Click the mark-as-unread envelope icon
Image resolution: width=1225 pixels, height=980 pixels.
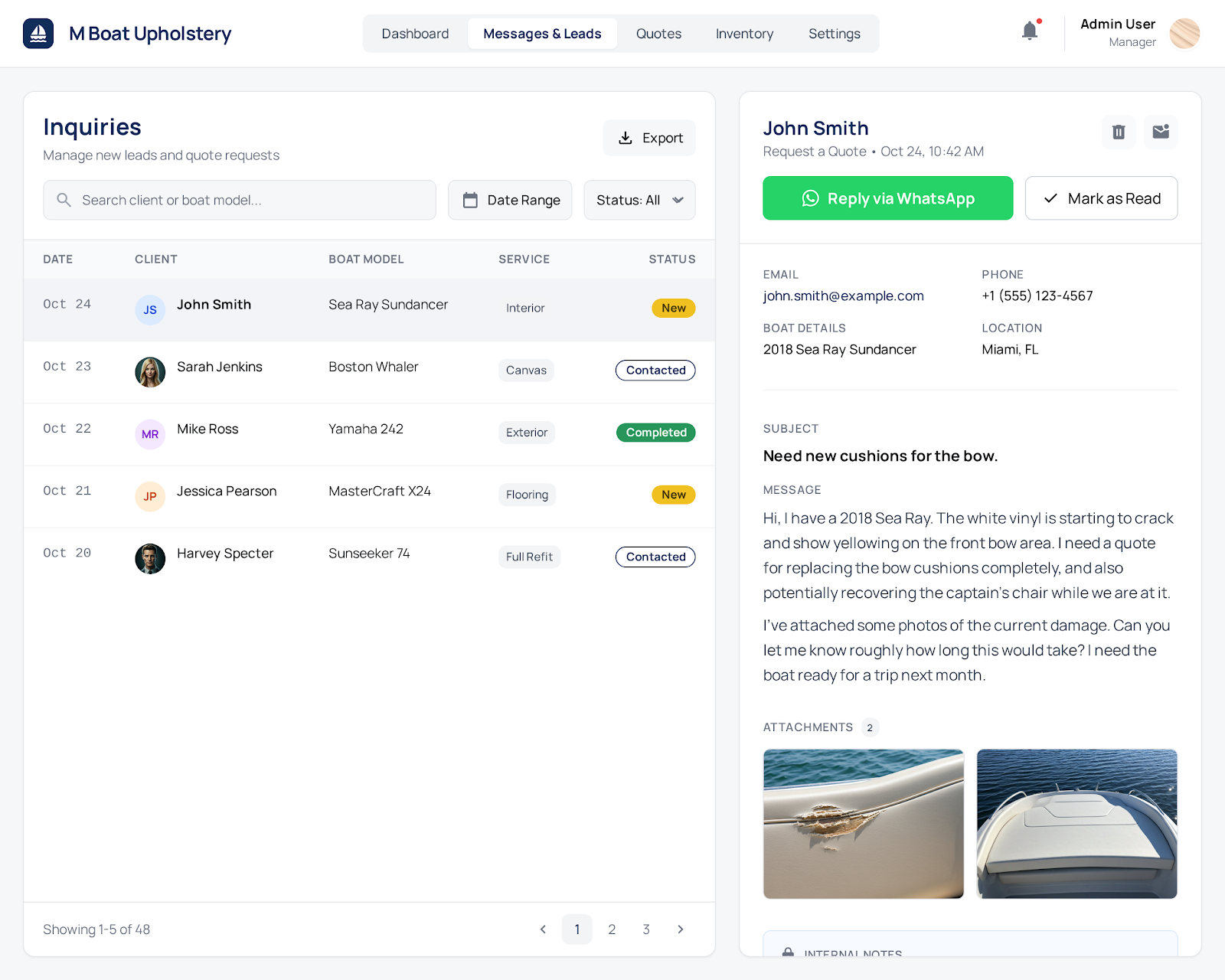pyautogui.click(x=1161, y=132)
